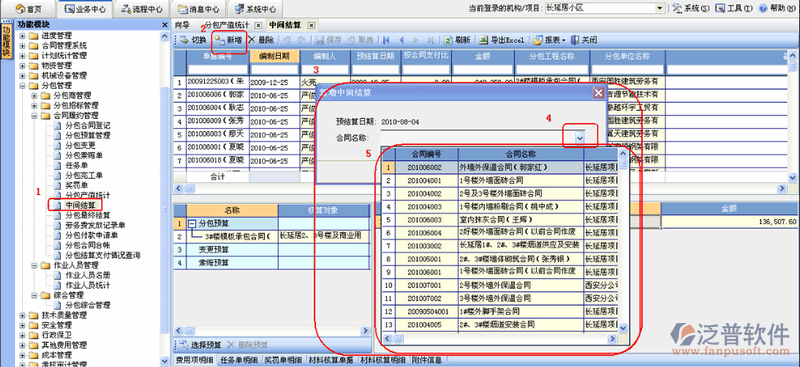The image size is (800, 367).
Task: Collapse the 合同履约管理 folder
Action: [34, 116]
